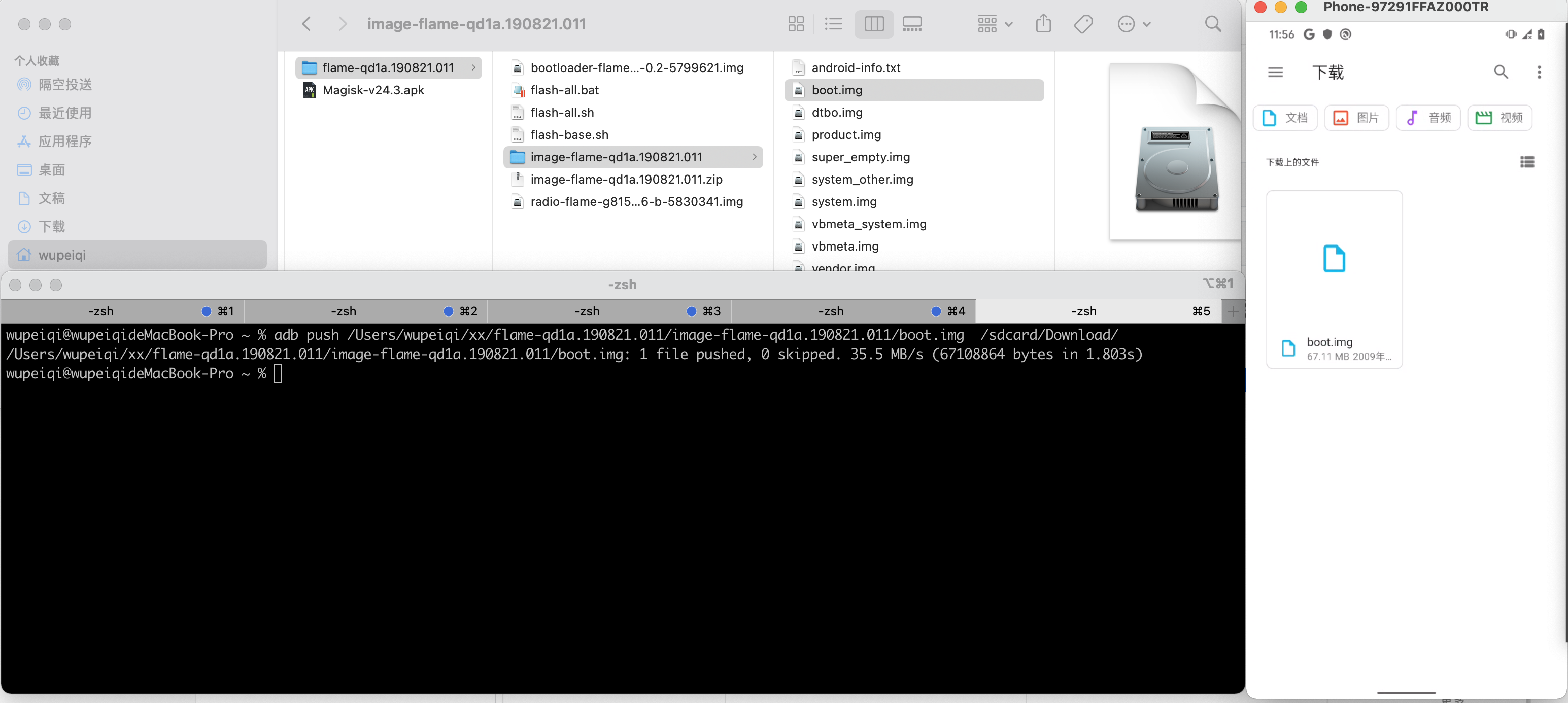This screenshot has height=703, width=1568.
Task: Filter by Images (图片) chip
Action: click(x=1356, y=118)
